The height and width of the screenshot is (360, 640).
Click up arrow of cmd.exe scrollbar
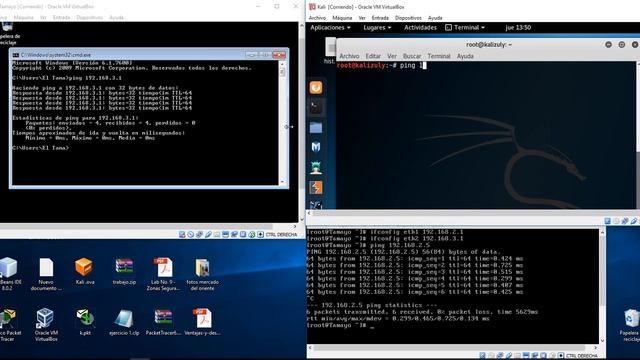tap(282, 64)
